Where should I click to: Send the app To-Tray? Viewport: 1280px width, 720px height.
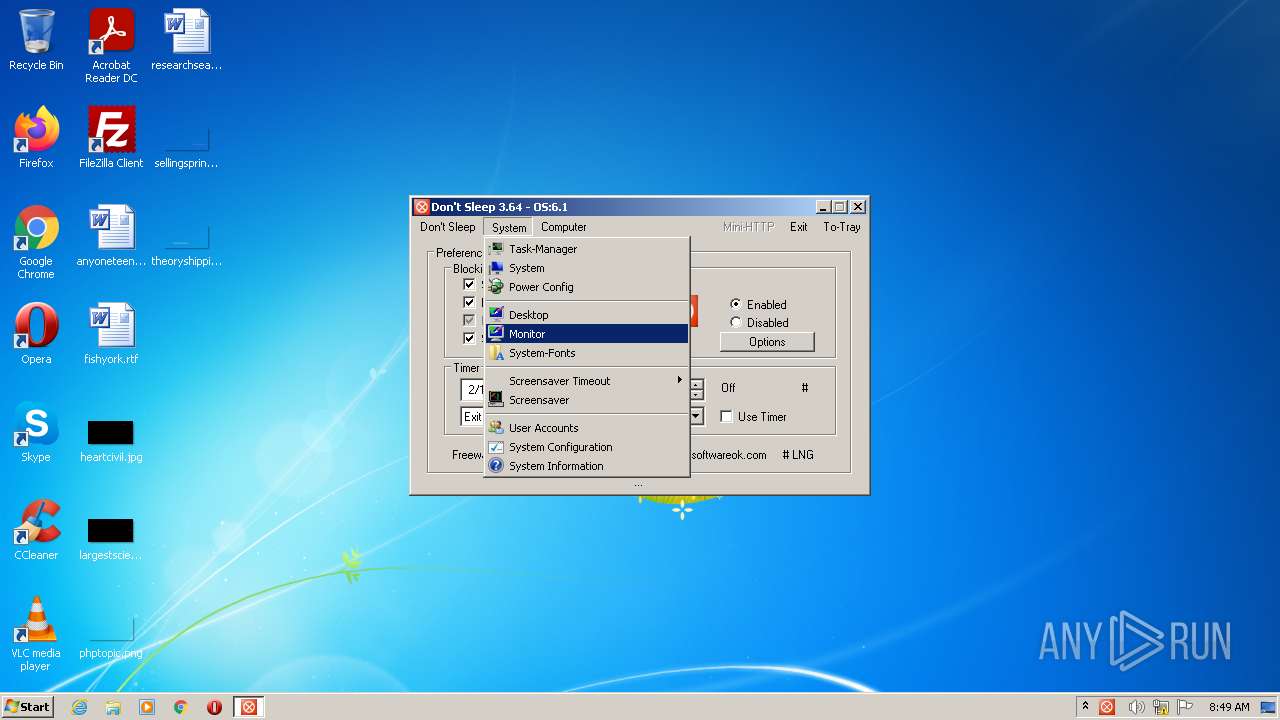[x=842, y=227]
